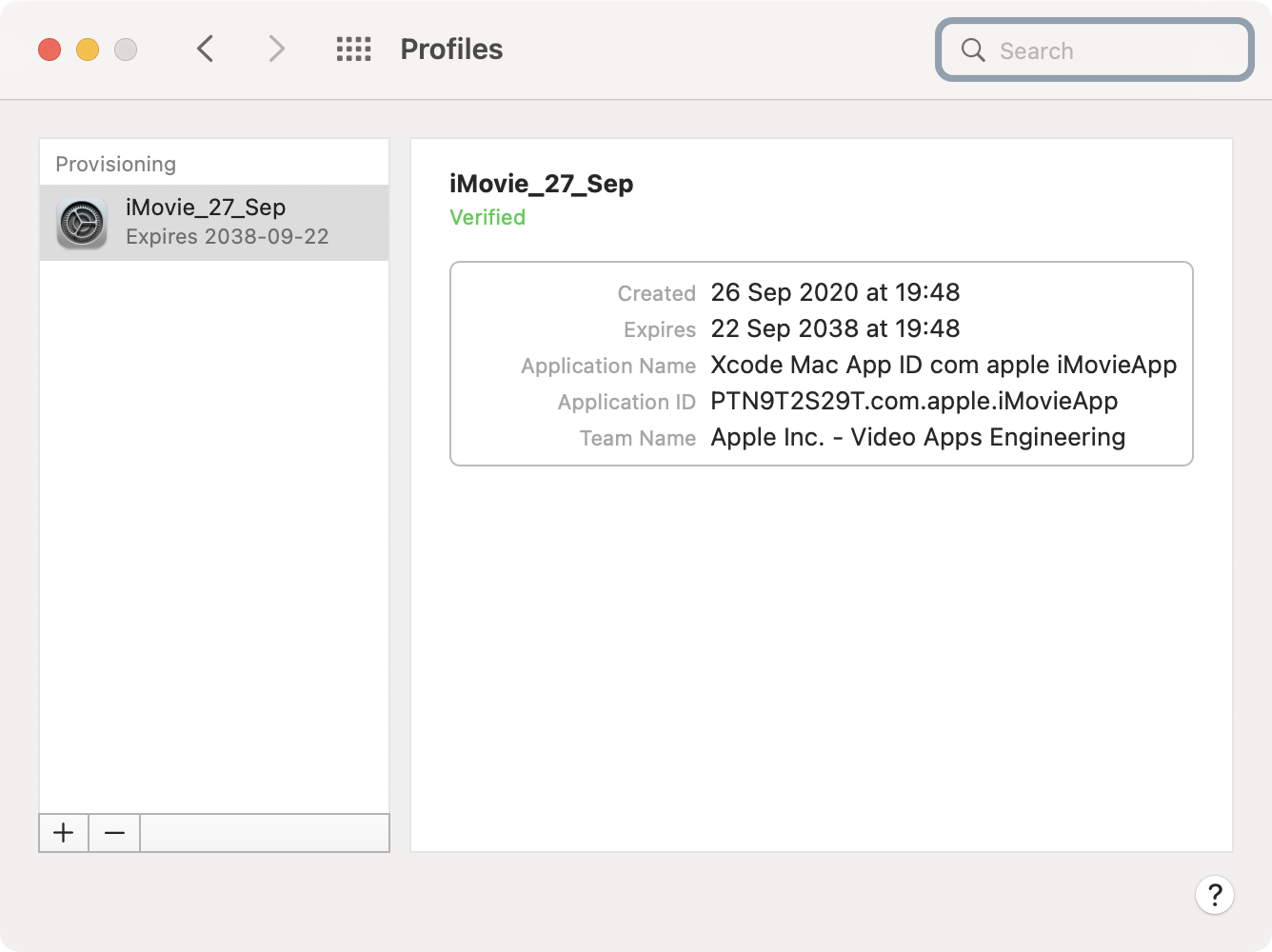Click the 'Created' field label
1272x952 pixels.
657,293
